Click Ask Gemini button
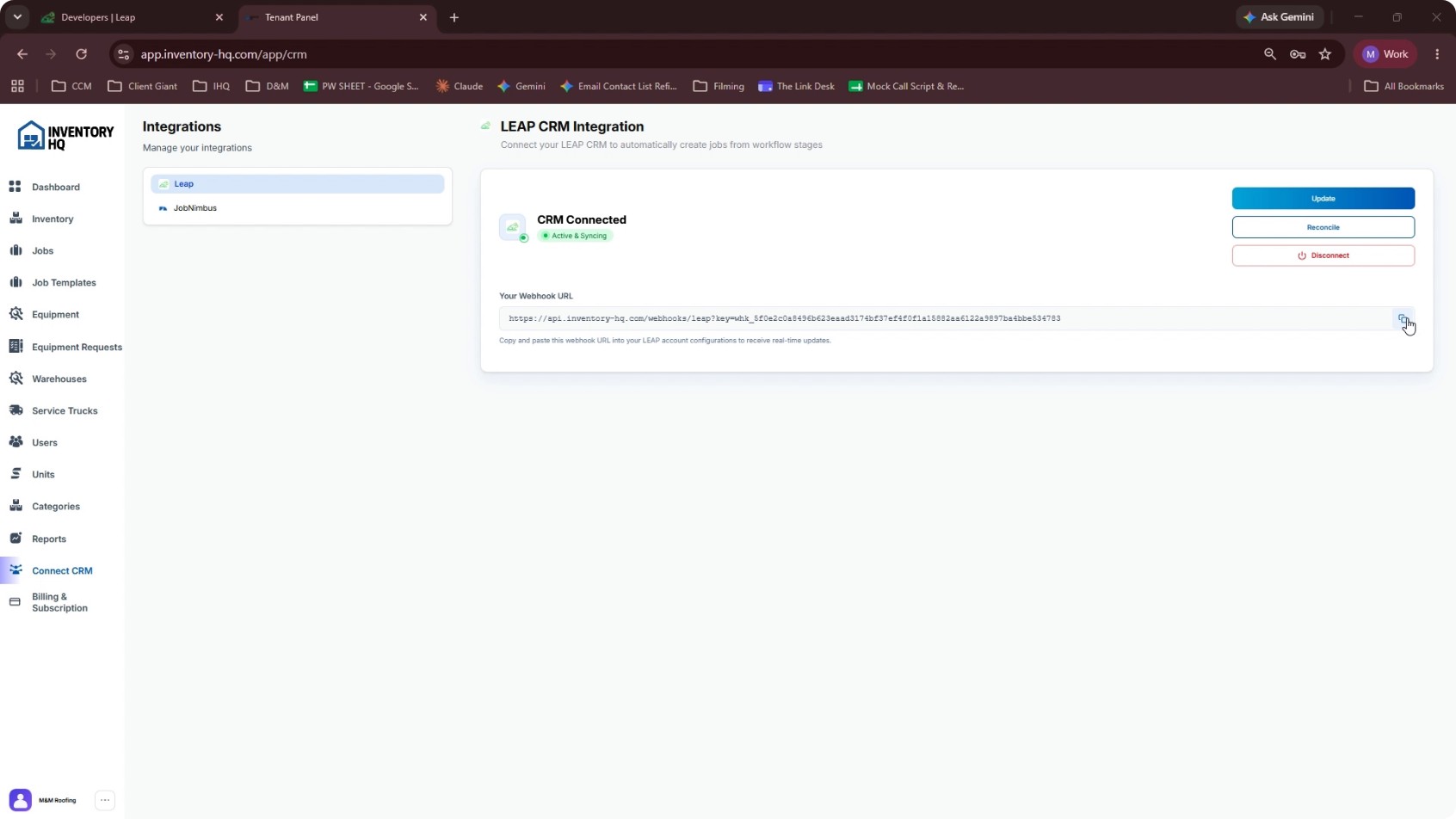 coord(1280,17)
